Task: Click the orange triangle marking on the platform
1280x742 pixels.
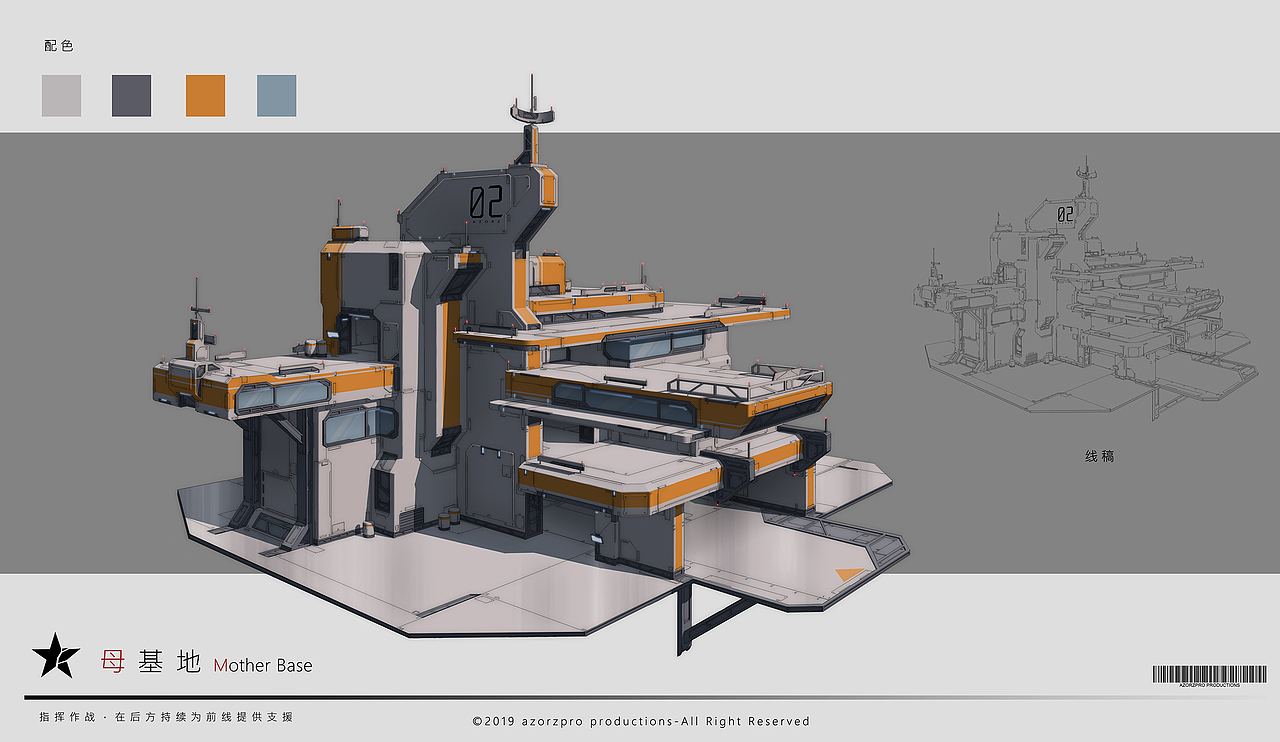Action: (x=850, y=574)
